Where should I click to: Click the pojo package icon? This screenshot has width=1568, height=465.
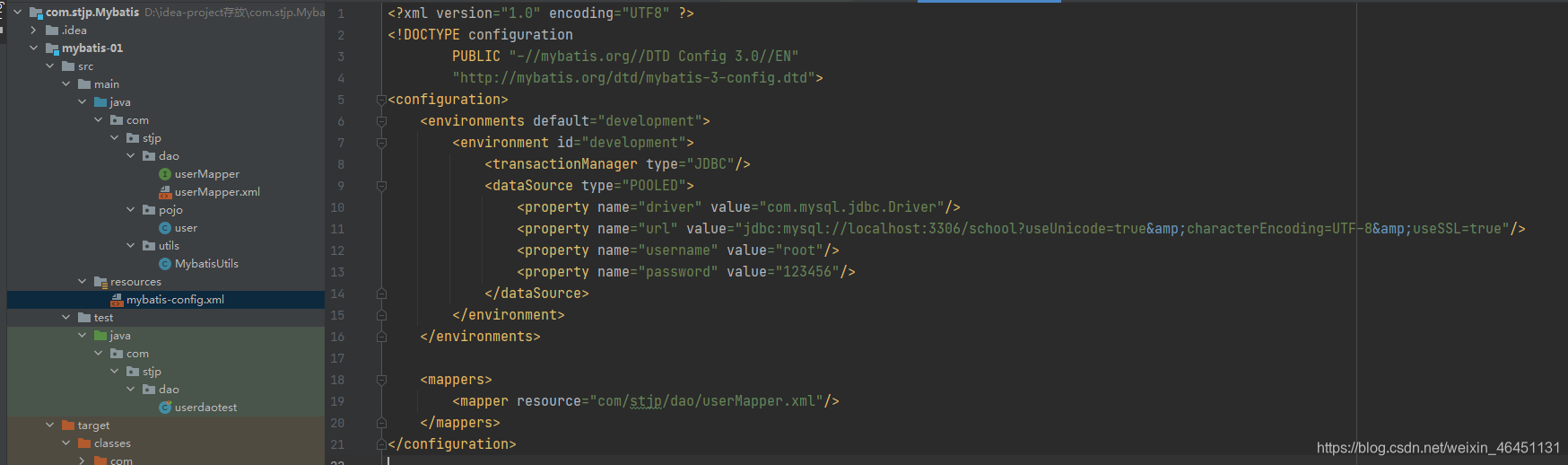coord(149,210)
